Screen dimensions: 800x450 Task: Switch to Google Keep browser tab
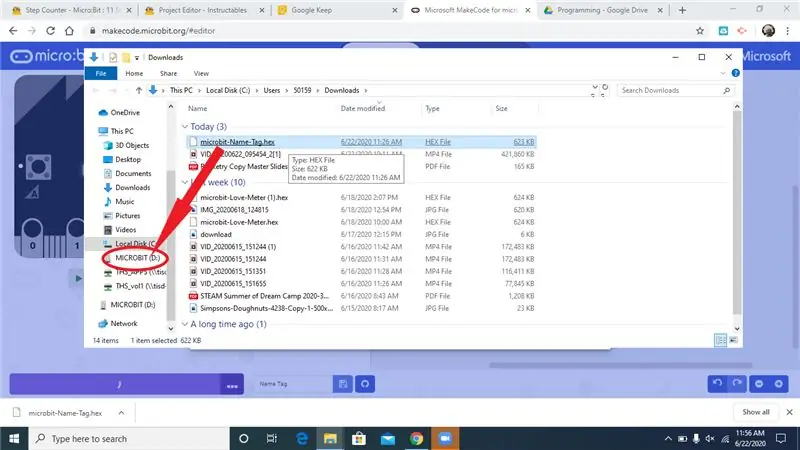pos(311,10)
